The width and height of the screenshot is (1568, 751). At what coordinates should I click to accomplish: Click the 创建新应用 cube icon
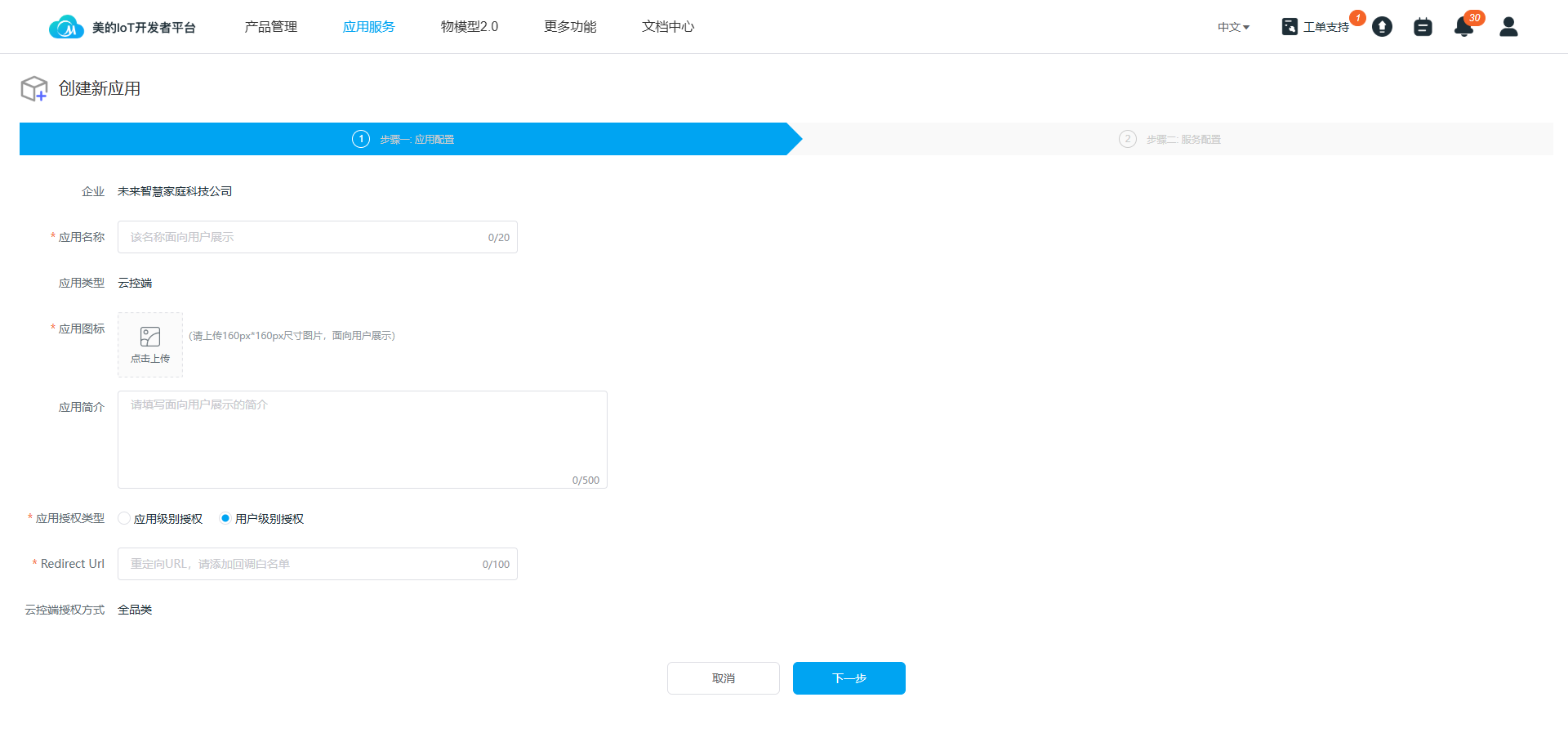click(34, 88)
